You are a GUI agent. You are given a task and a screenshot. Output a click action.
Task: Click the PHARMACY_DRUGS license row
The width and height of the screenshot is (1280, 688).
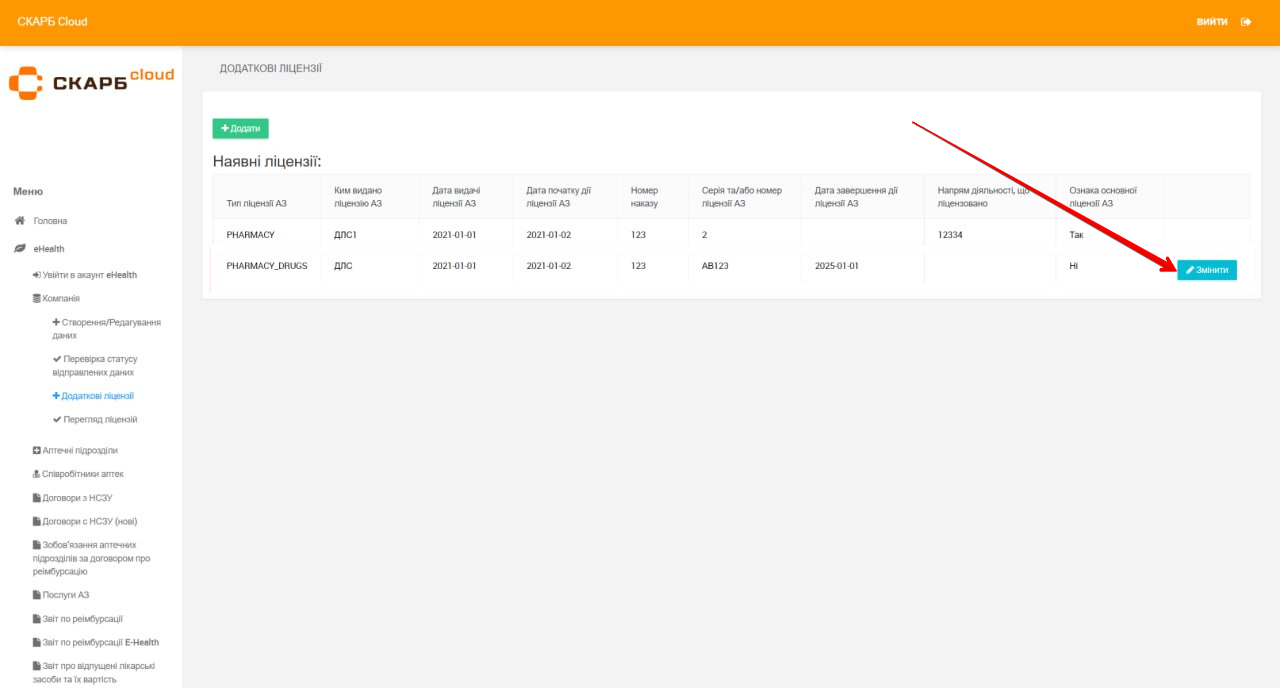(266, 266)
